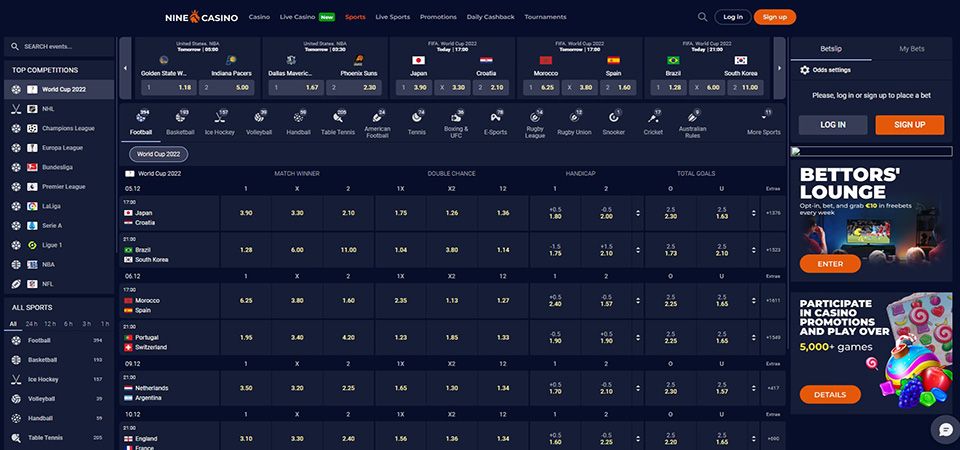This screenshot has width=960, height=450.
Task: Filter all sports by 24h
Action: pyautogui.click(x=31, y=324)
